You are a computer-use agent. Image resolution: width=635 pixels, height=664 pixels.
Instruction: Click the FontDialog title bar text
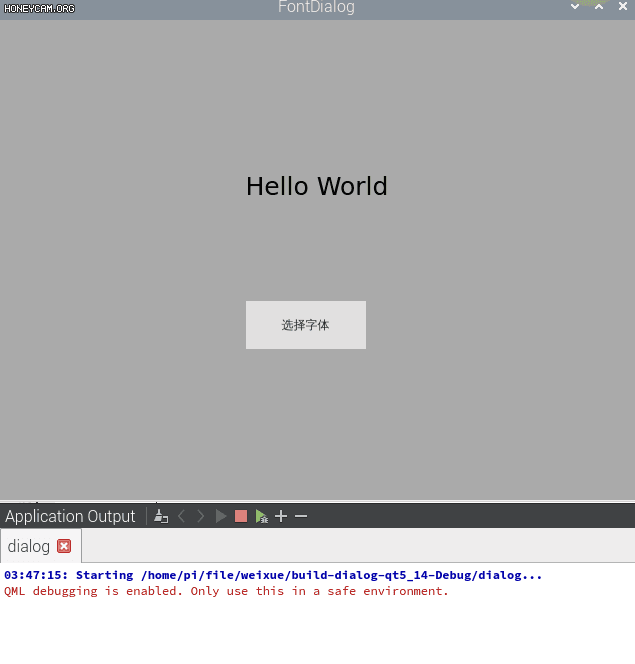316,8
